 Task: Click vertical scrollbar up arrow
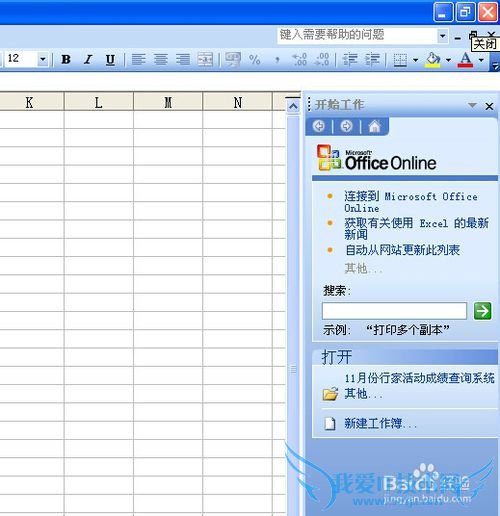pyautogui.click(x=293, y=107)
